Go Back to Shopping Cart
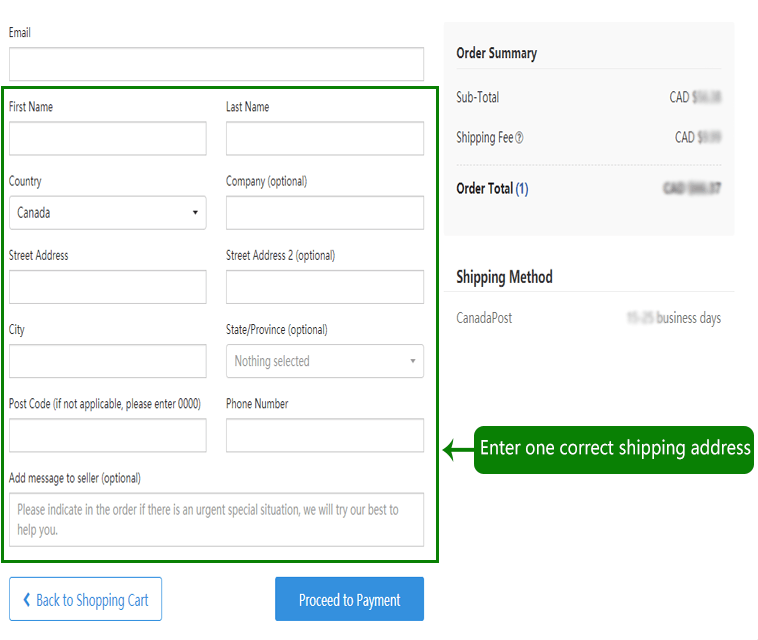Screen dimensions: 758x640 (x=85, y=600)
